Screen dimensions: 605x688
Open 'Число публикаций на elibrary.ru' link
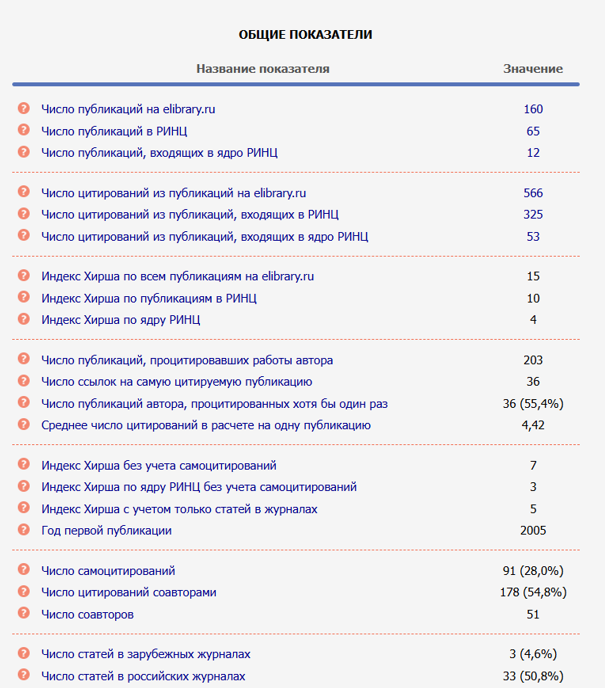point(128,109)
